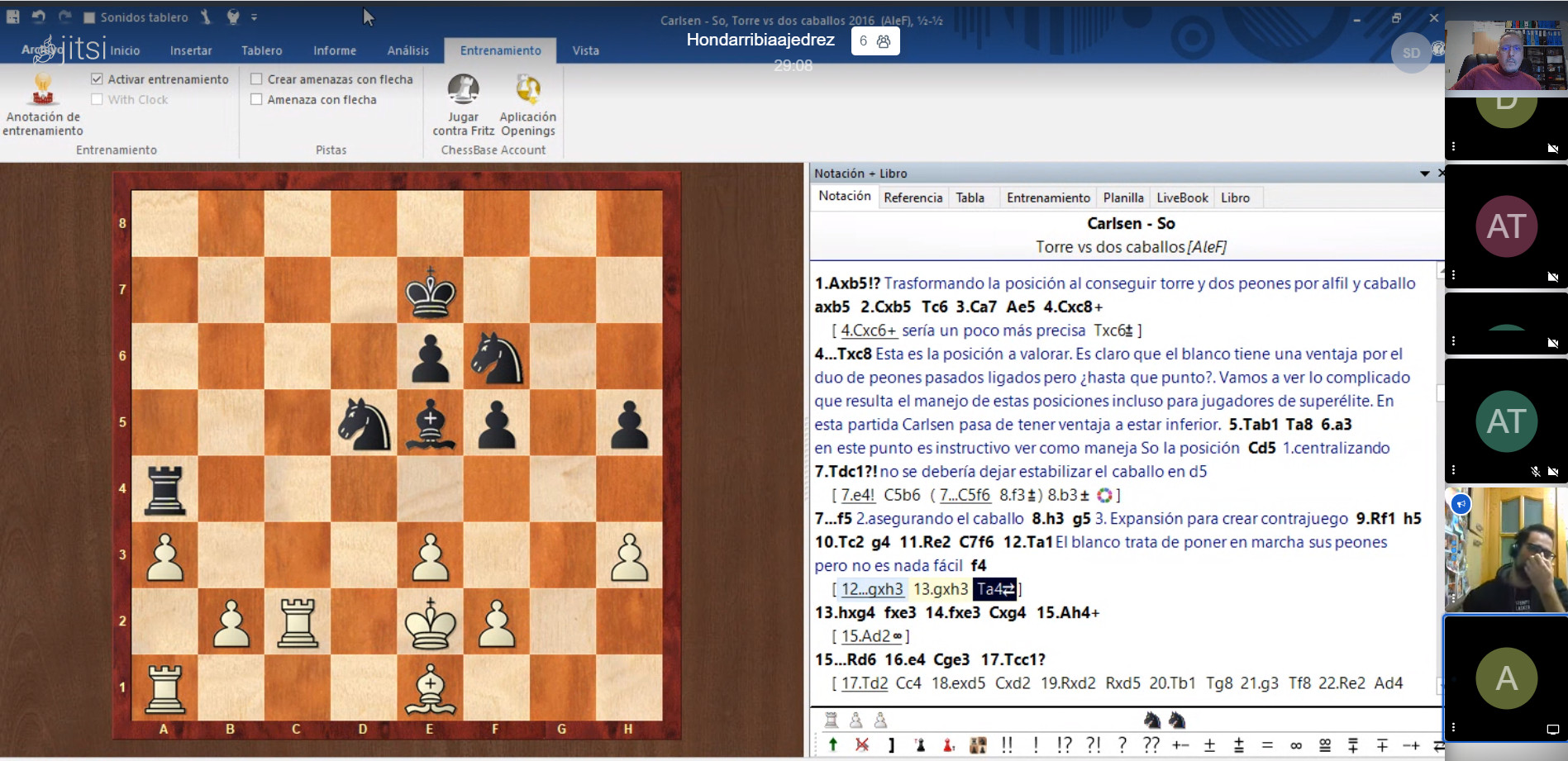Viewport: 1568px width, 761px height.
Task: Click the white king on e2
Action: [x=430, y=622]
